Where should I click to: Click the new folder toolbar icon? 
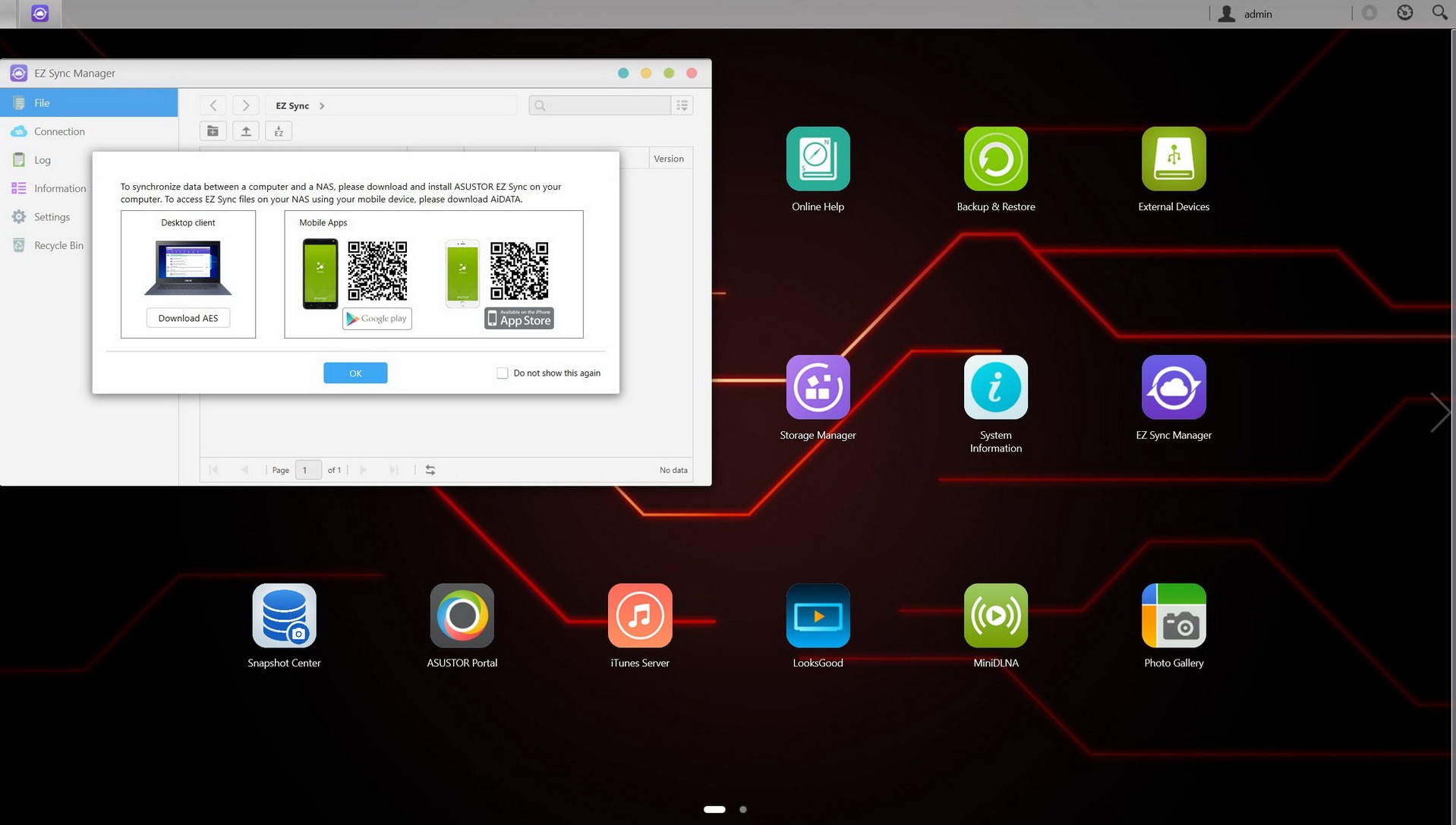point(213,131)
